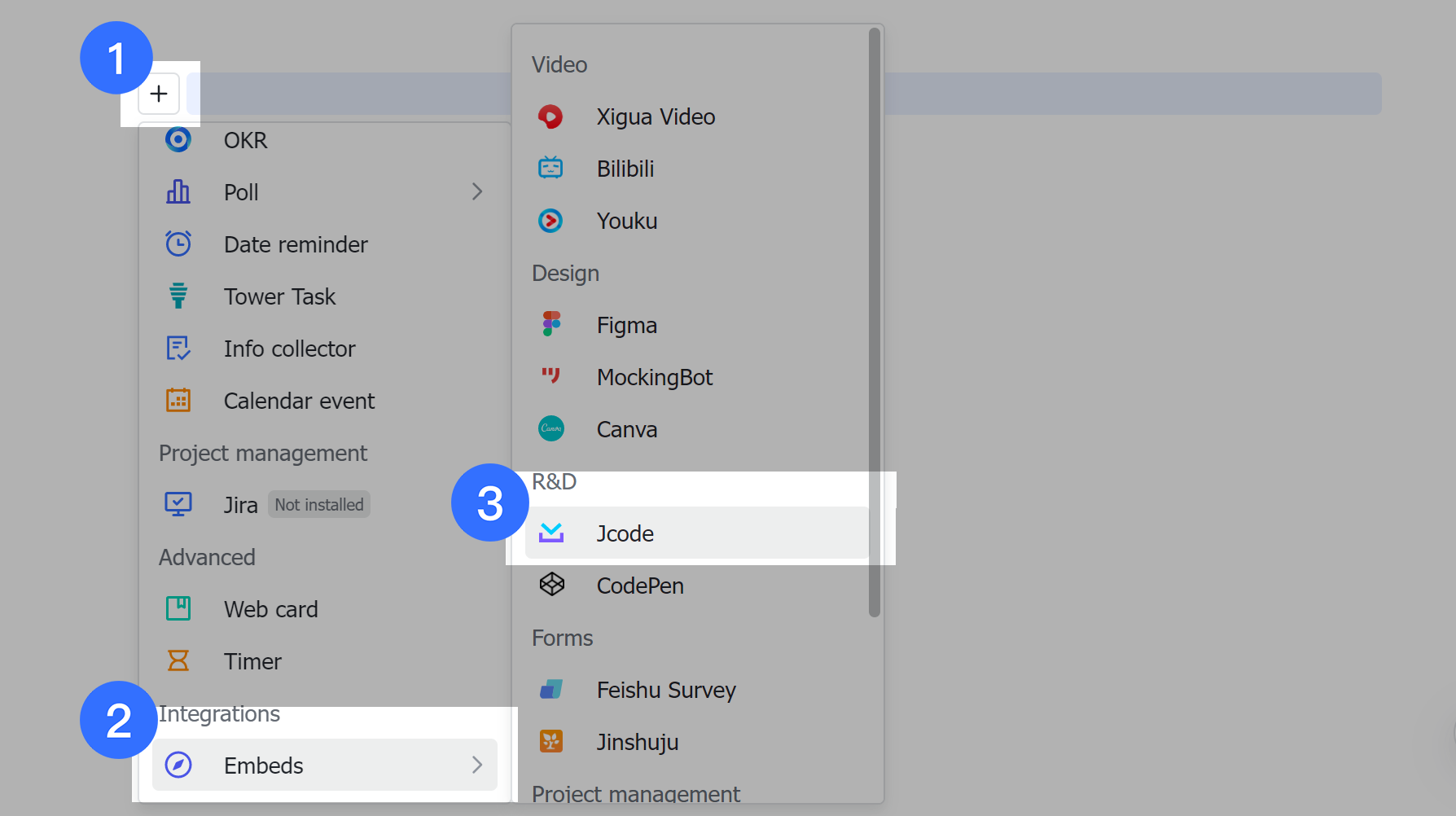Click the Info collector form icon
The width and height of the screenshot is (1456, 816).
(x=178, y=349)
